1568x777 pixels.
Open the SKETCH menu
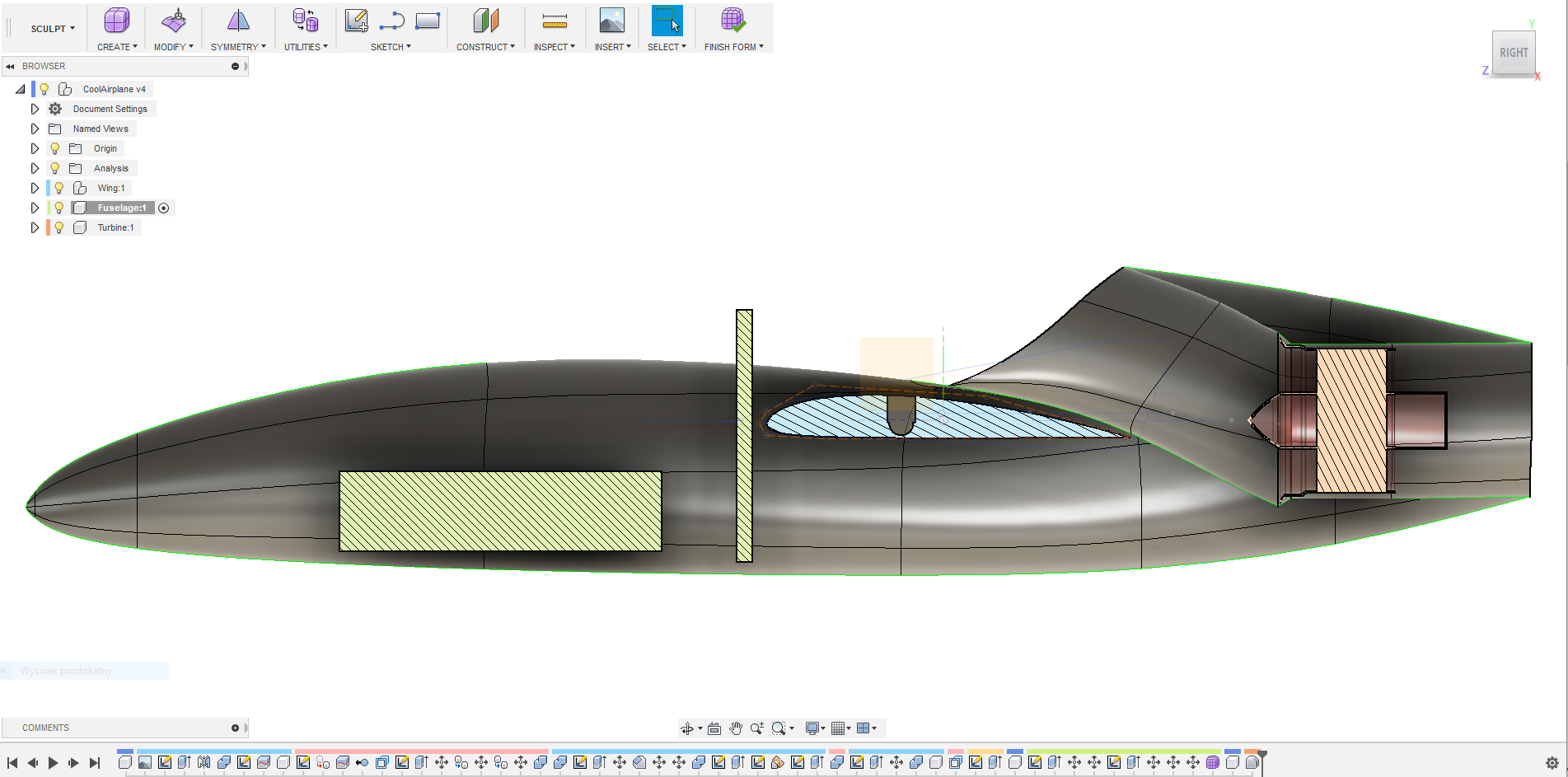(x=391, y=47)
